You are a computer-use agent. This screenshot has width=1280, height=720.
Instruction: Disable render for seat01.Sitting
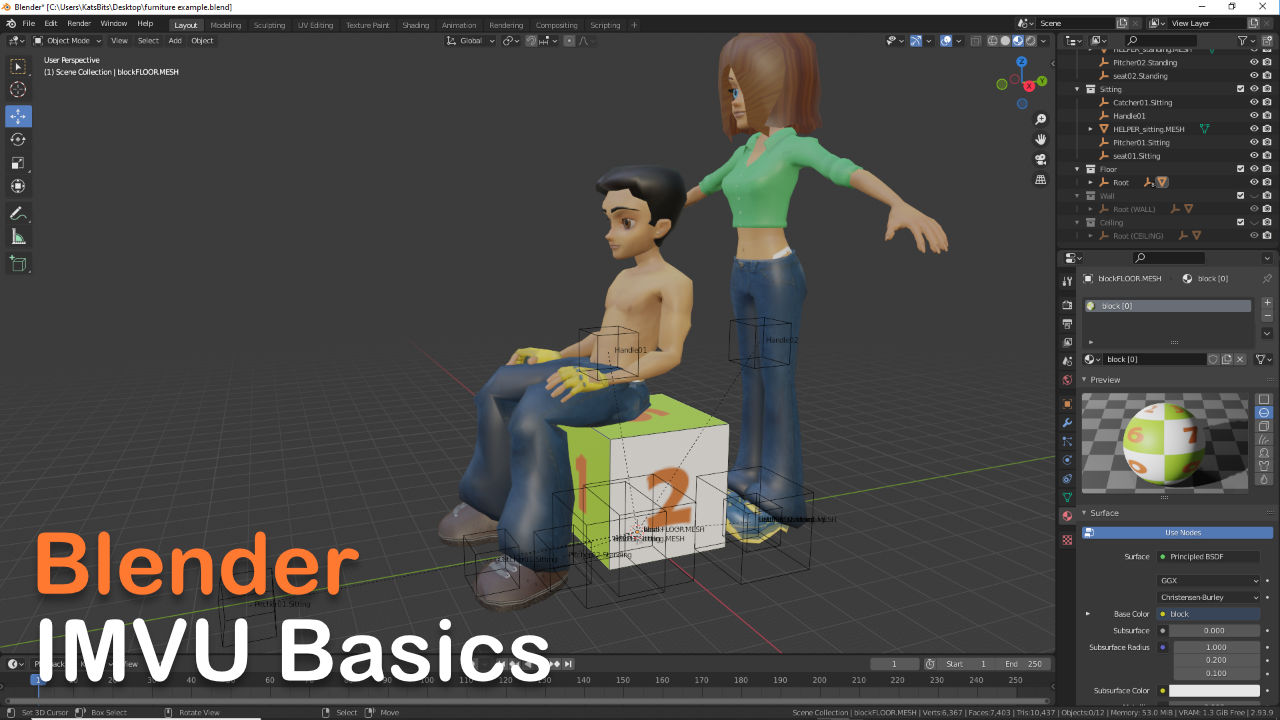pyautogui.click(x=1268, y=155)
